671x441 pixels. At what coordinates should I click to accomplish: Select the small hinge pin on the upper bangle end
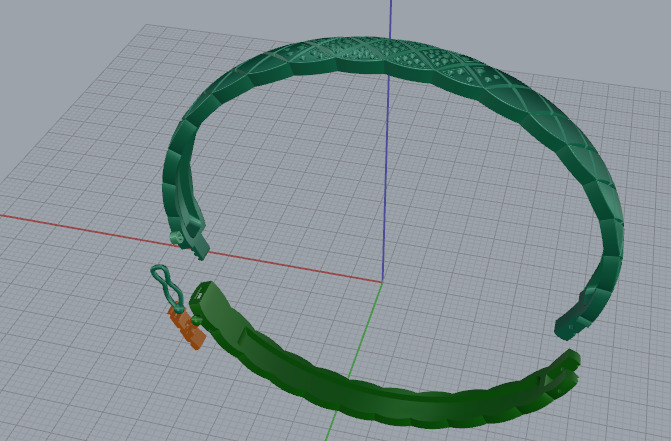(x=175, y=237)
